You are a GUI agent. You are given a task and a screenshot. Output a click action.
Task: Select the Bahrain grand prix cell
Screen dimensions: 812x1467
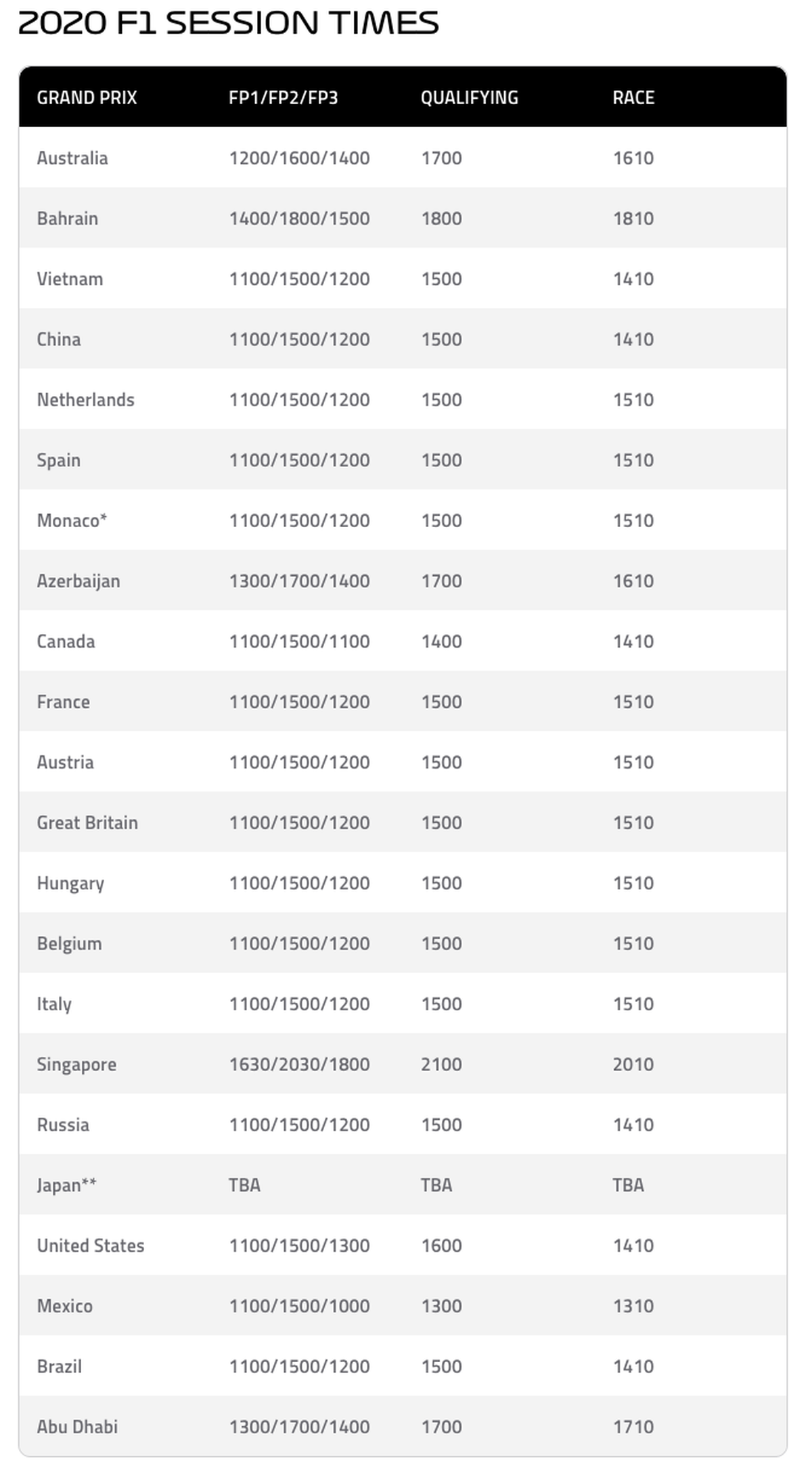(68, 219)
